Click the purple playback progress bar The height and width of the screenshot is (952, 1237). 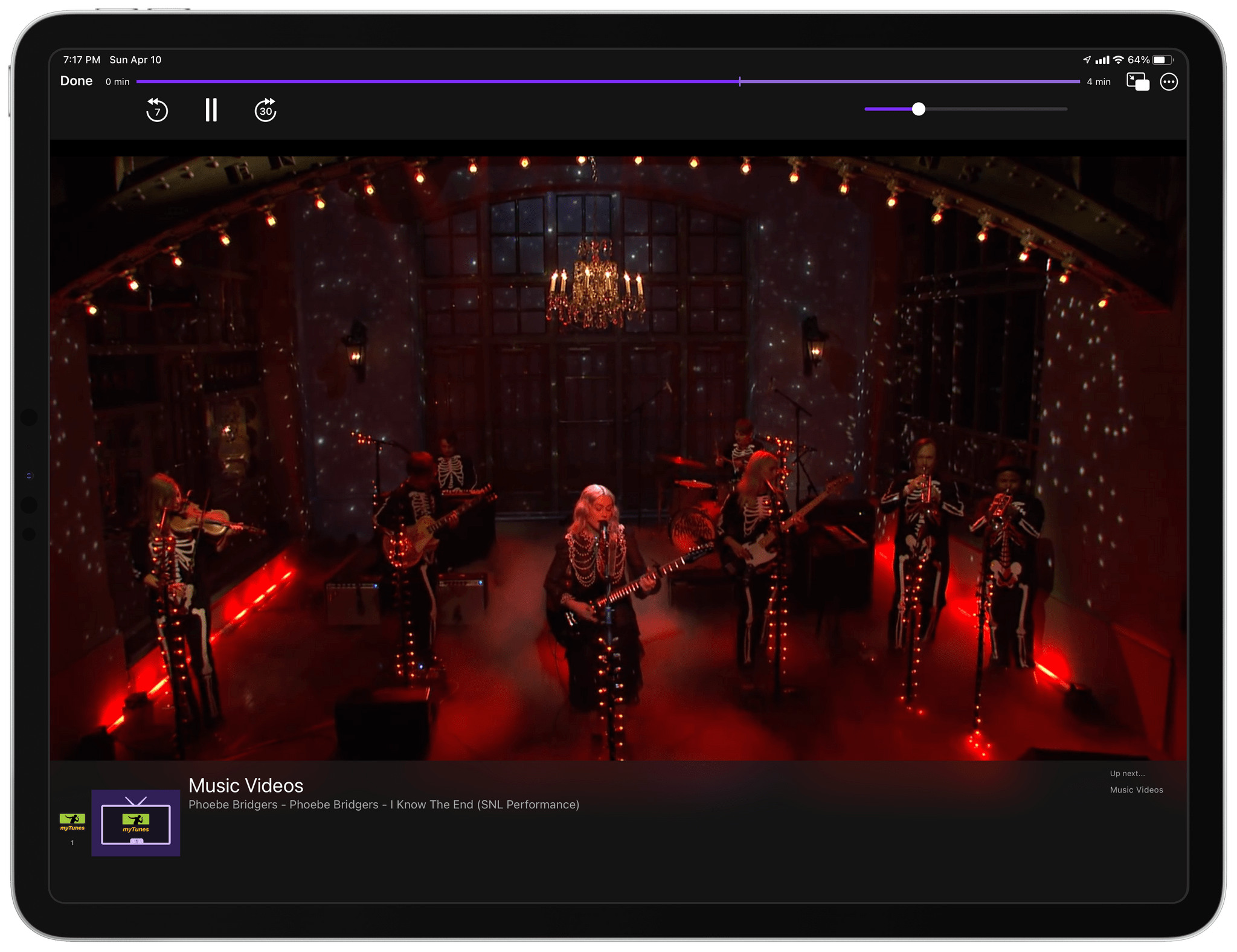[608, 82]
